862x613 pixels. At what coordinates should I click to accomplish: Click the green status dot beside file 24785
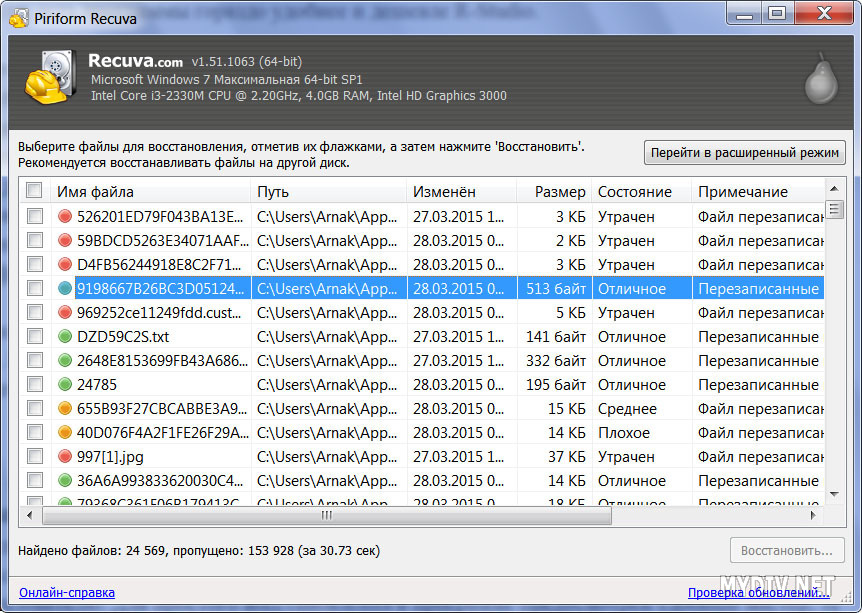pos(66,384)
